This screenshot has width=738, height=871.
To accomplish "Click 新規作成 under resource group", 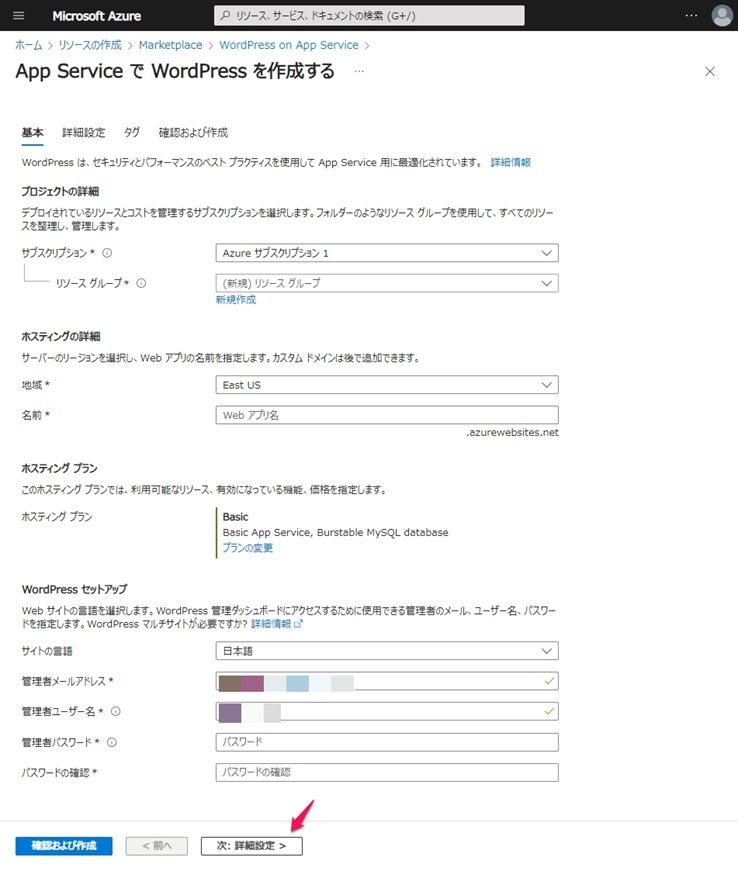I will coord(236,300).
